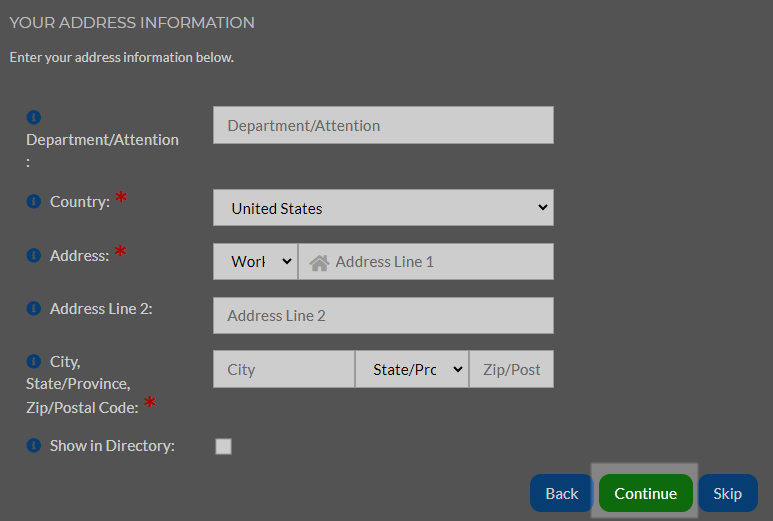Focus the Address Line 1 field
Viewport: 773px width, 521px height.
point(426,262)
